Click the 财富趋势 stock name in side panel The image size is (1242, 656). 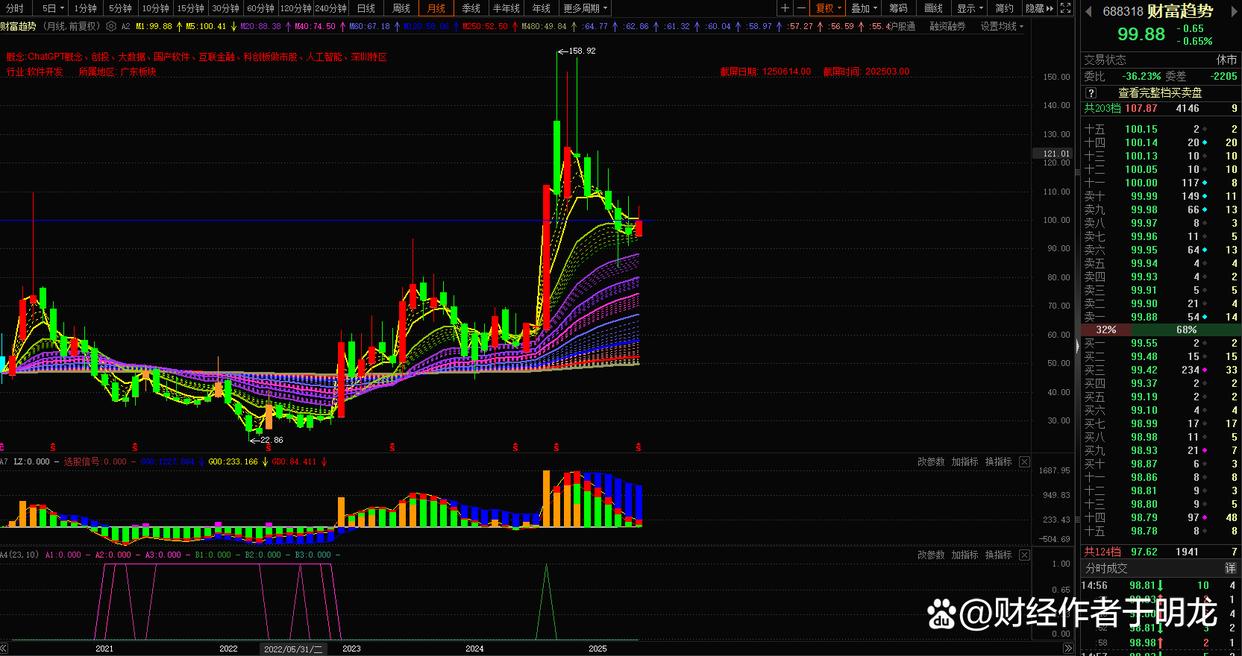1180,11
